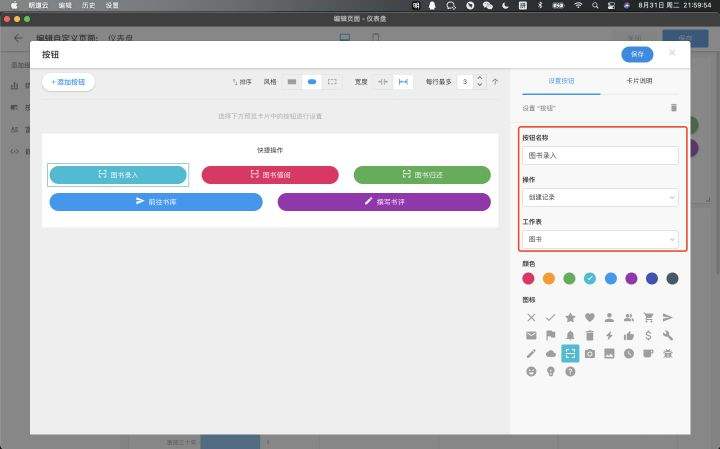Choose the orange color swatch
Image resolution: width=720 pixels, height=449 pixels.
pyautogui.click(x=548, y=278)
